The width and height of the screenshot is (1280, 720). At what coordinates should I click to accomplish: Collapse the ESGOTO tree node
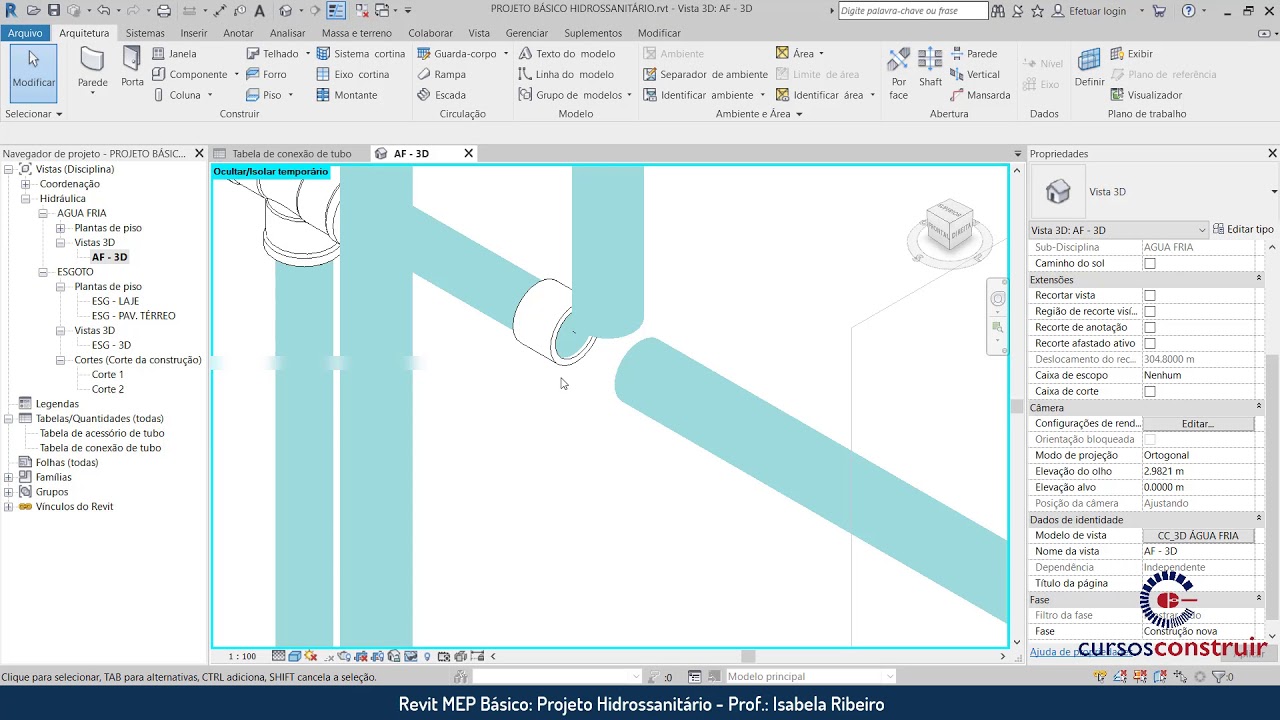pyautogui.click(x=43, y=272)
